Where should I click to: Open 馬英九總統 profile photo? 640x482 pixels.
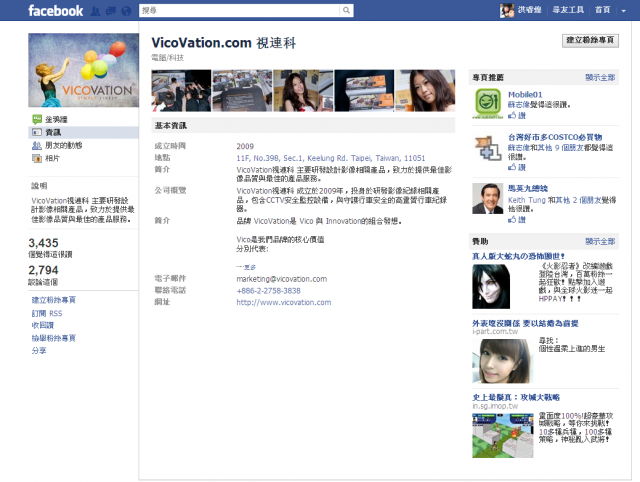tap(488, 198)
